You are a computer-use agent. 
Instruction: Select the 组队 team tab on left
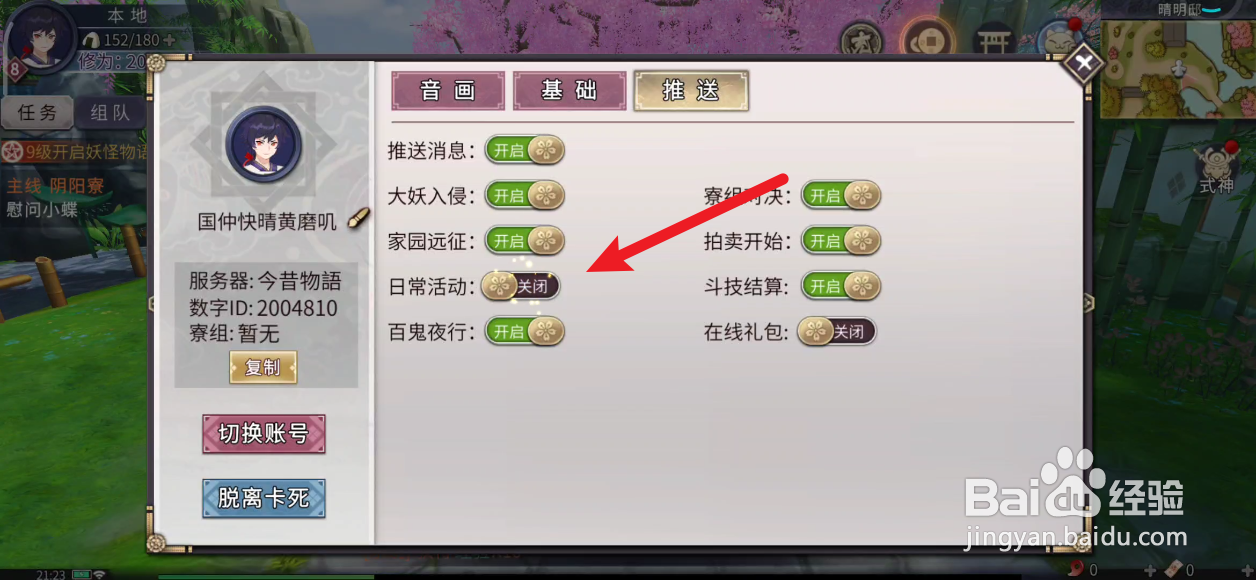110,113
